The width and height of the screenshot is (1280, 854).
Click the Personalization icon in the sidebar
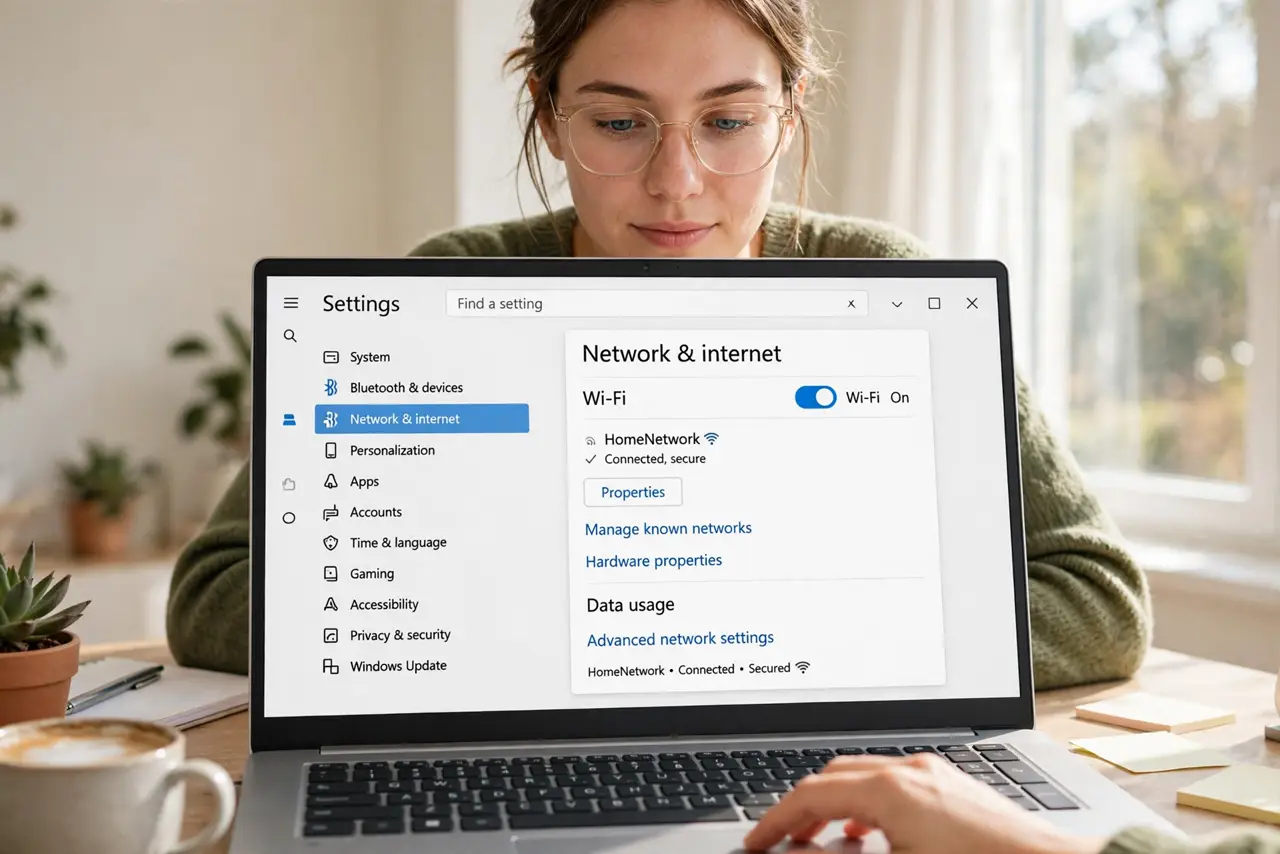point(331,450)
